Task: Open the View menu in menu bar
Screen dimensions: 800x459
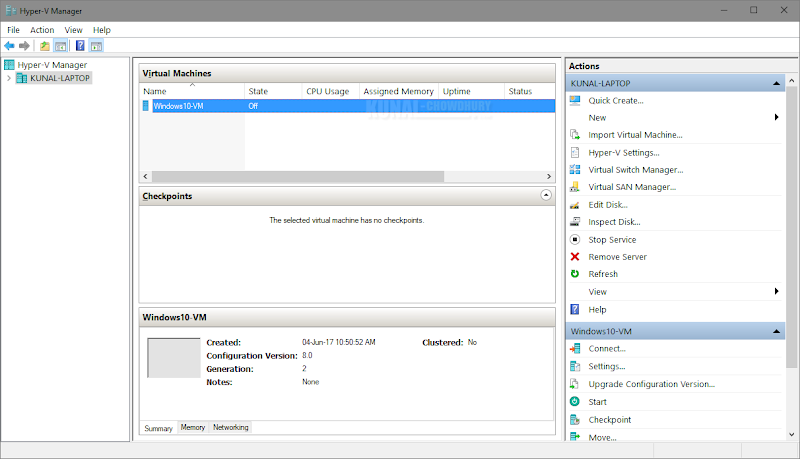Action: pos(73,30)
